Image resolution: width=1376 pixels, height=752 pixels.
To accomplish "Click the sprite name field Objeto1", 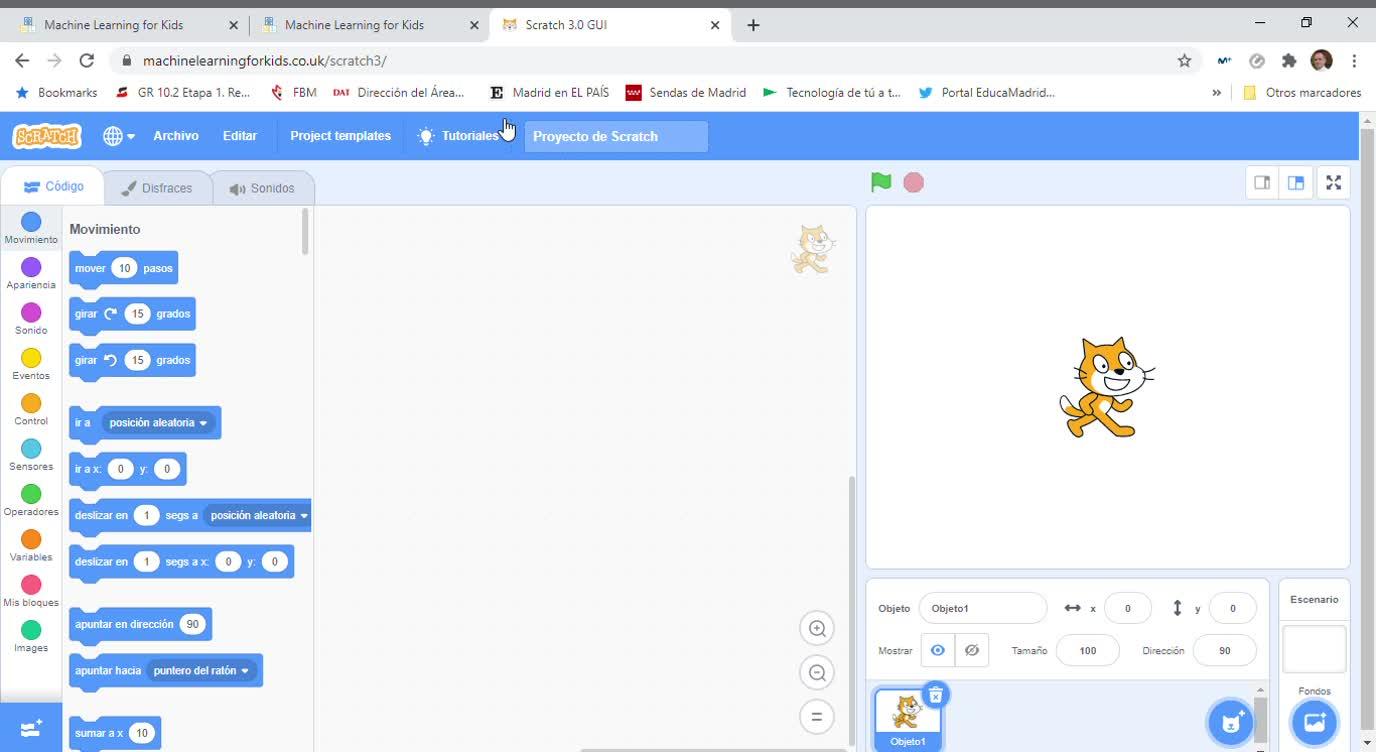I will [x=983, y=608].
